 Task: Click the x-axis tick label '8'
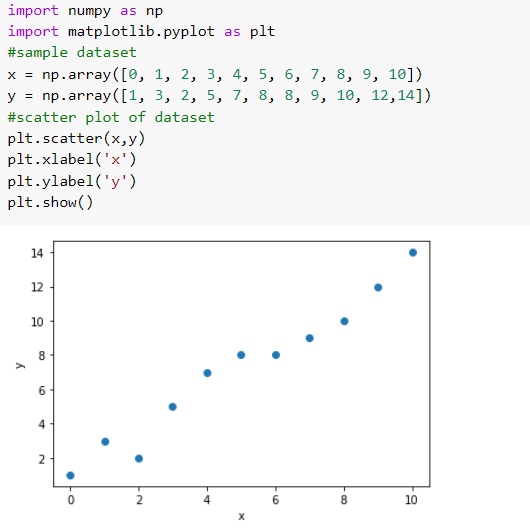(344, 500)
